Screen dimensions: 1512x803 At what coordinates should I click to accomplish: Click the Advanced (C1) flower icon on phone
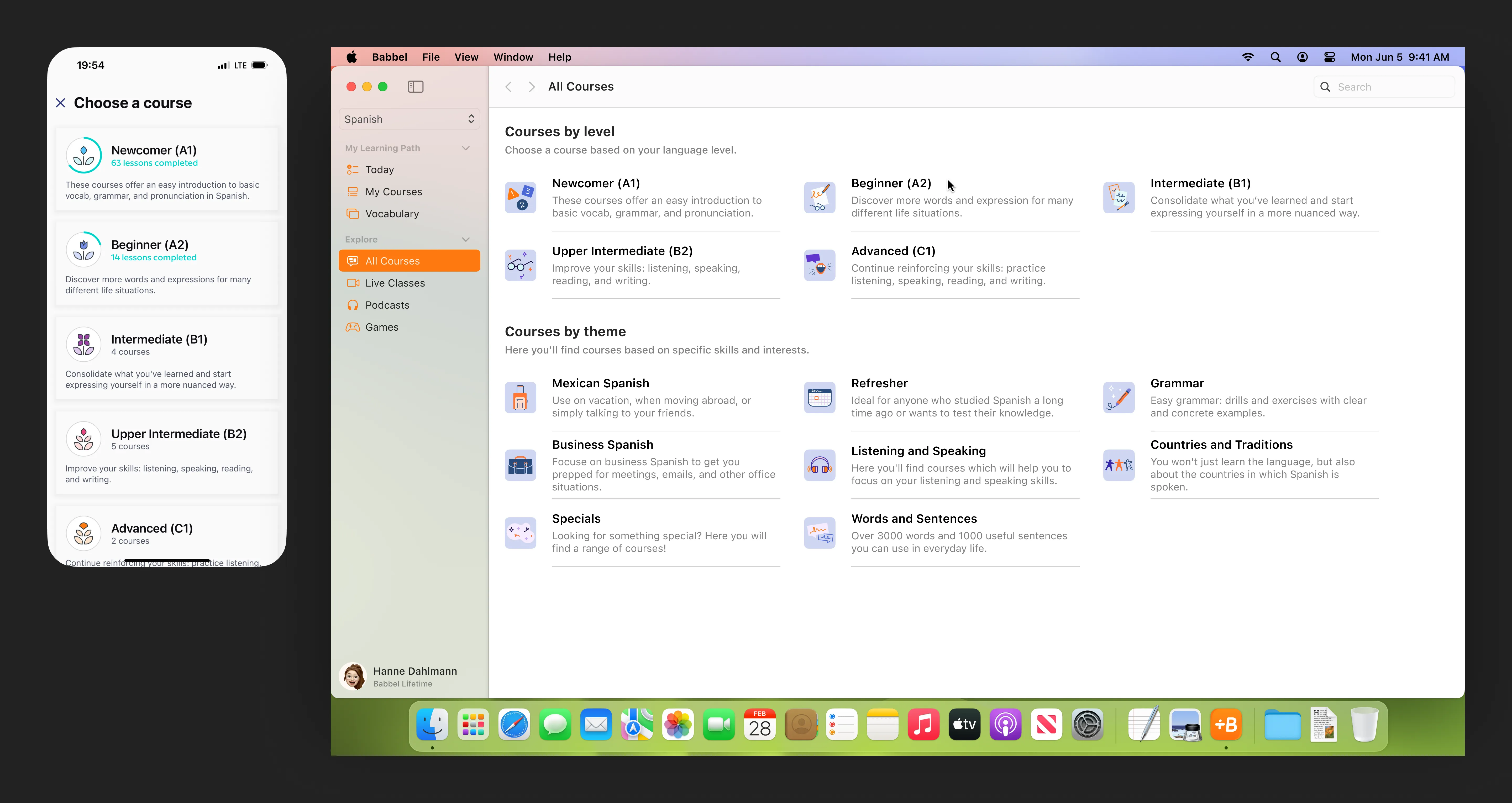coord(84,533)
